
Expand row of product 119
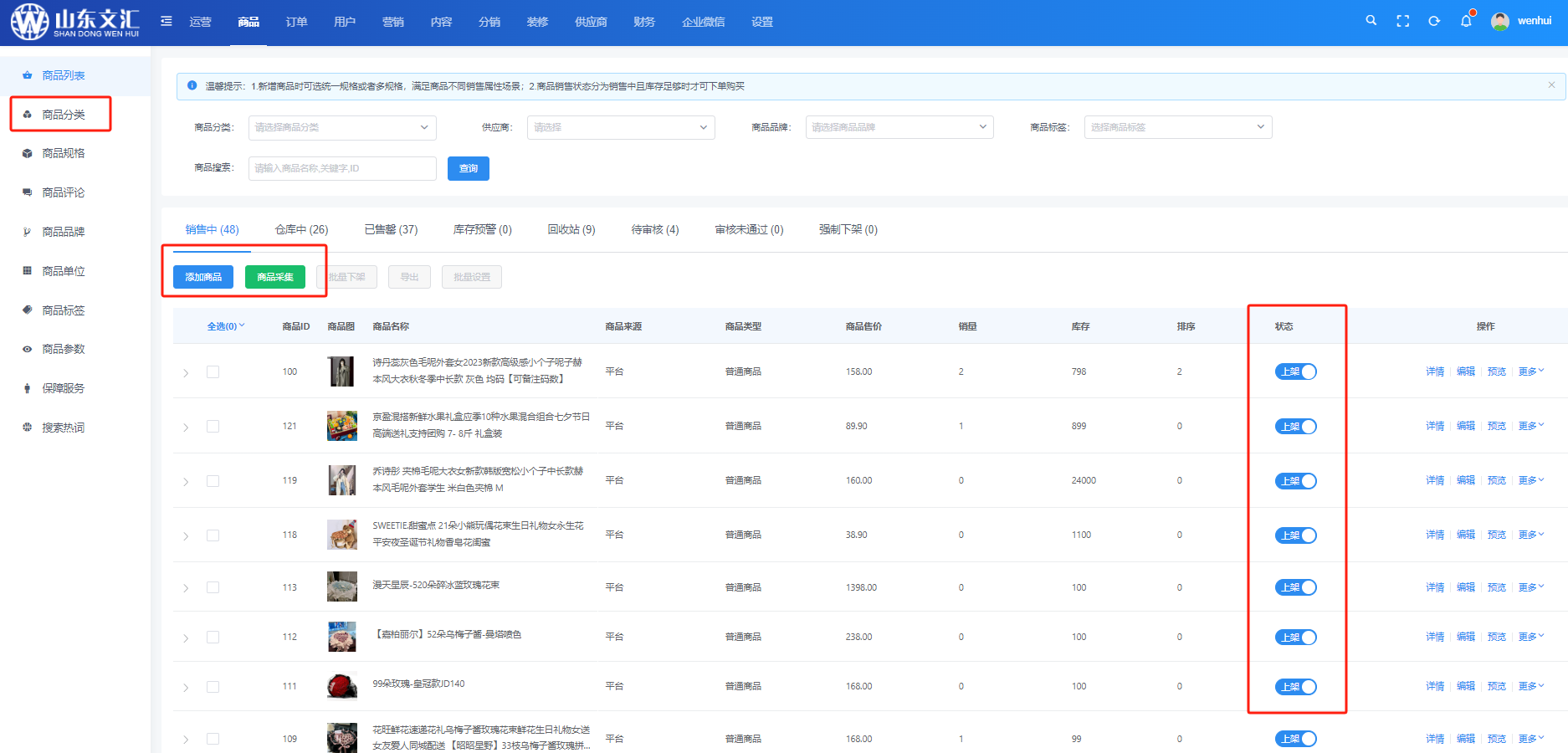(x=186, y=481)
